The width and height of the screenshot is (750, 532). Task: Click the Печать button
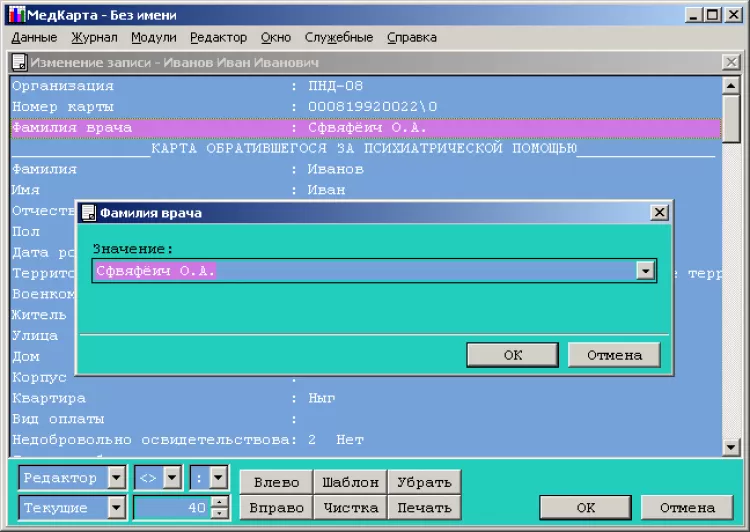pos(424,508)
